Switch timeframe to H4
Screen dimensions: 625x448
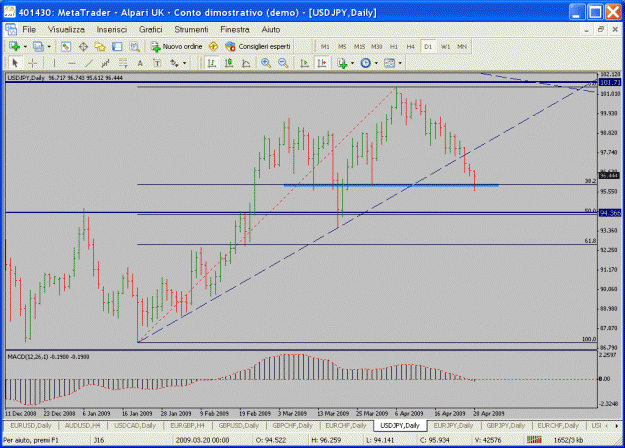click(x=411, y=47)
